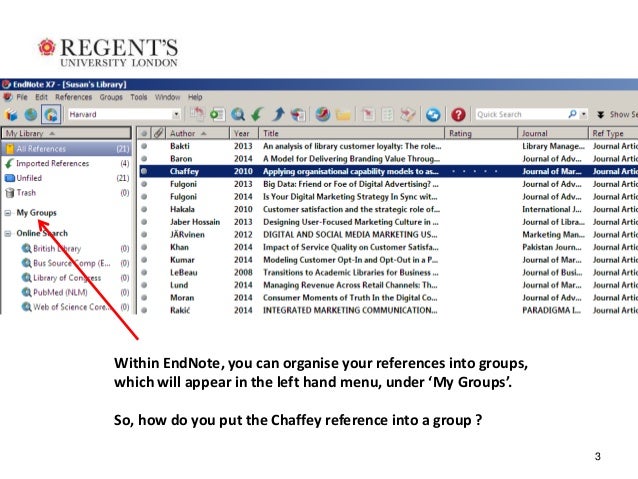Toggle read status dot for Baron reference
Image resolution: width=638 pixels, height=479 pixels.
click(x=144, y=159)
